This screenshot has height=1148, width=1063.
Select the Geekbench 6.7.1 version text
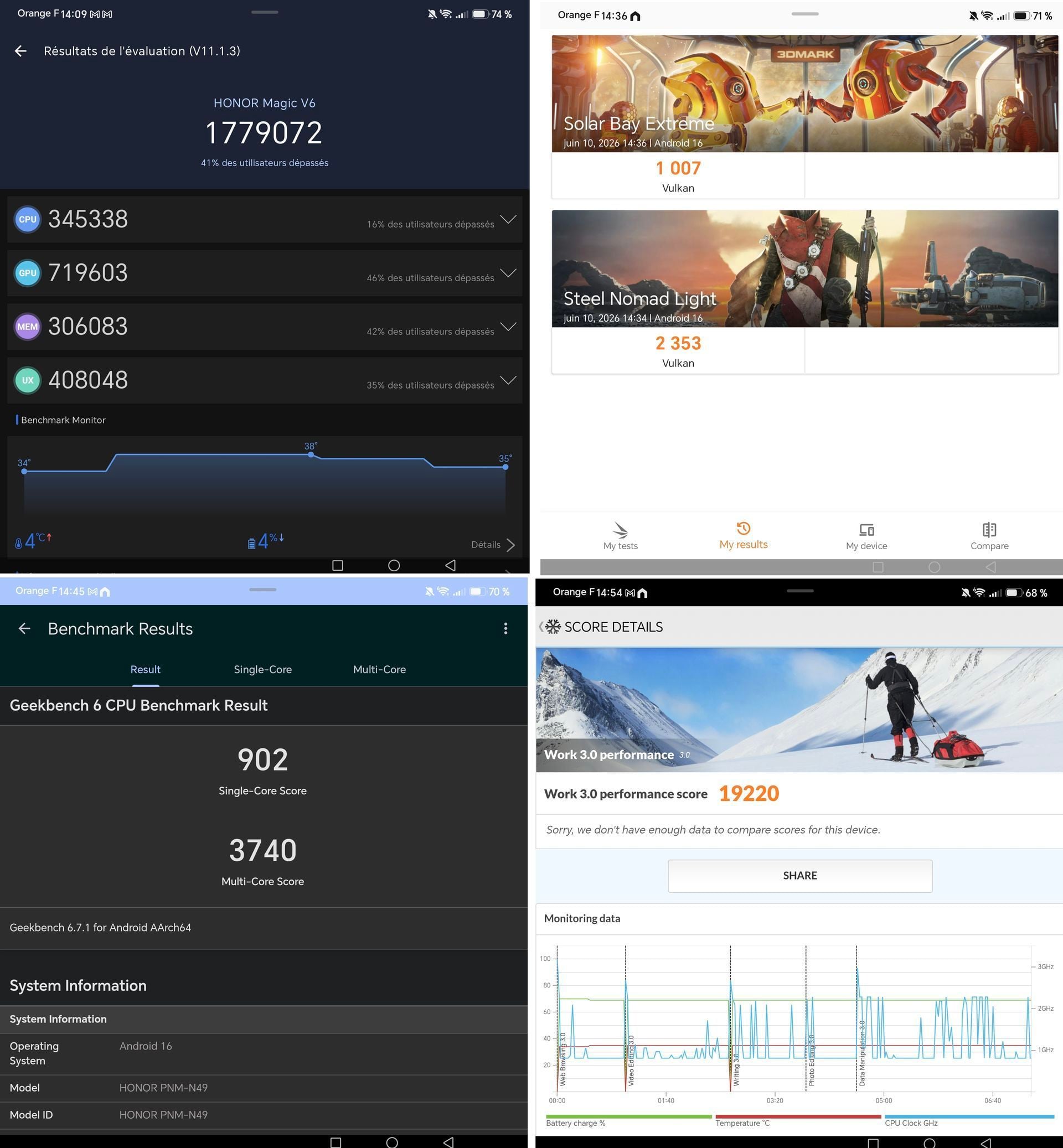[100, 928]
